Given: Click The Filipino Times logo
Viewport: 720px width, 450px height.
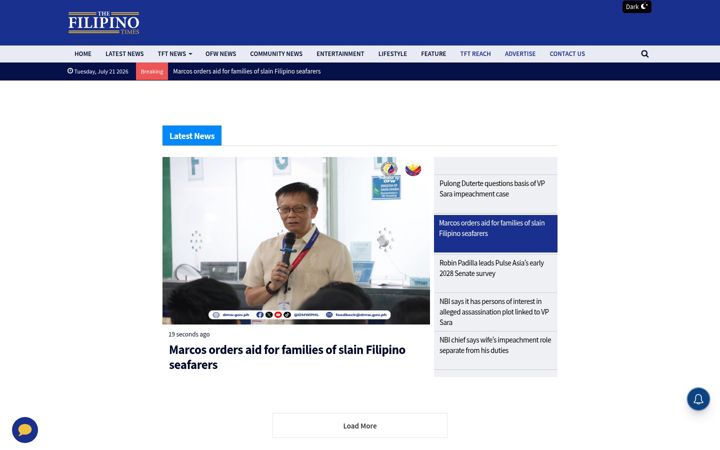Looking at the screenshot, I should [x=104, y=22].
